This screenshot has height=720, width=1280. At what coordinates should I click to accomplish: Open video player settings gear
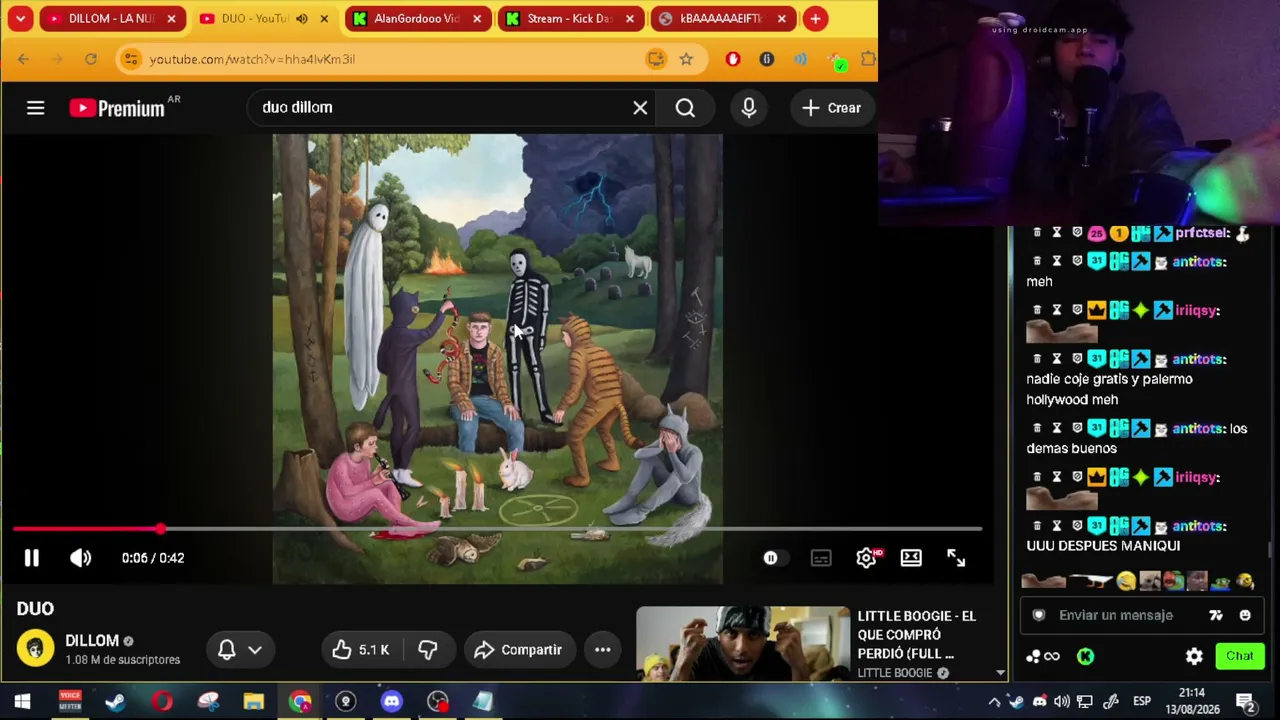tap(866, 558)
